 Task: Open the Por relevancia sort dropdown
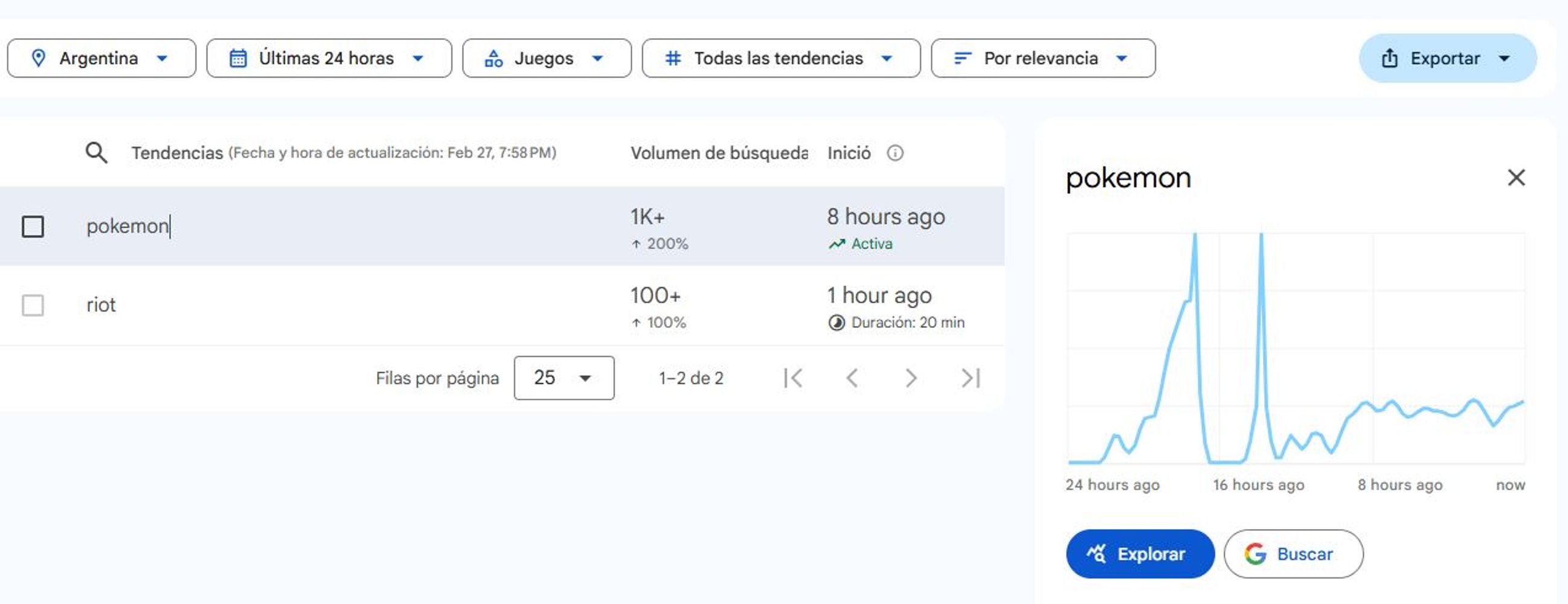1043,59
